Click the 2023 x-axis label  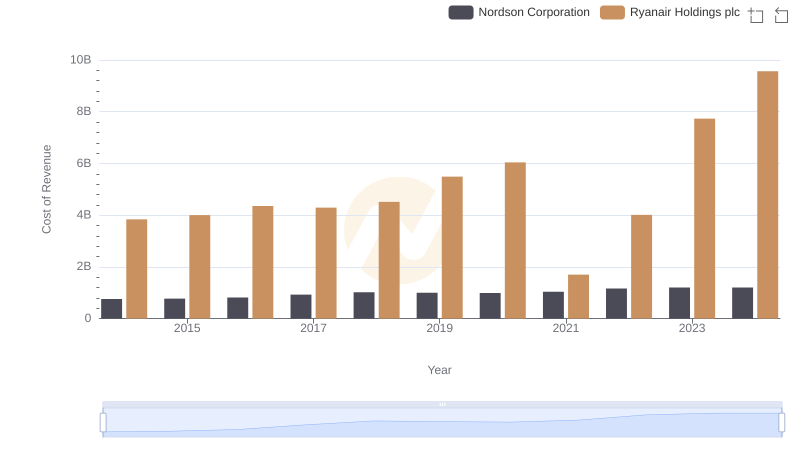click(x=692, y=328)
